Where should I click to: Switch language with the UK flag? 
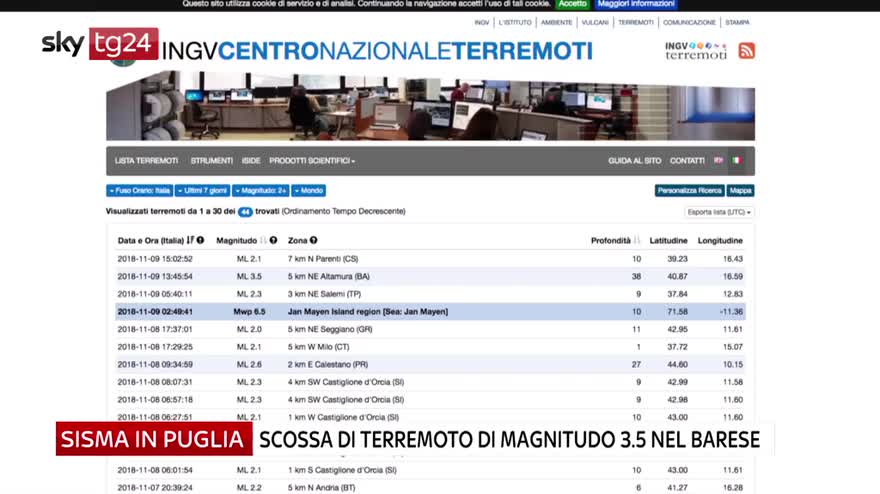(718, 160)
